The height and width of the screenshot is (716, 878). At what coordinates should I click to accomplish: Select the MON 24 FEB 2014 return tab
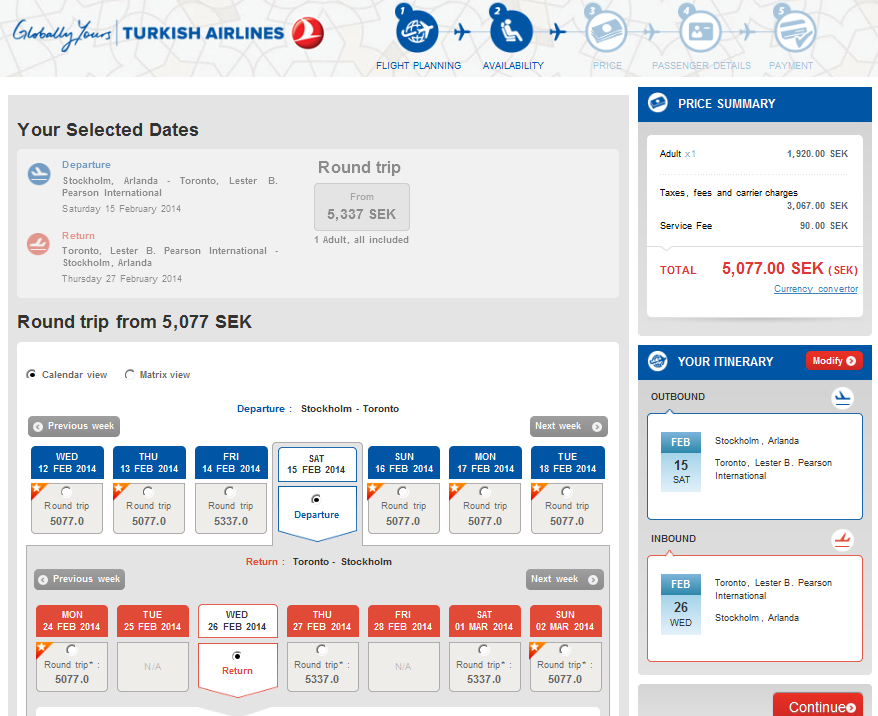click(x=72, y=621)
